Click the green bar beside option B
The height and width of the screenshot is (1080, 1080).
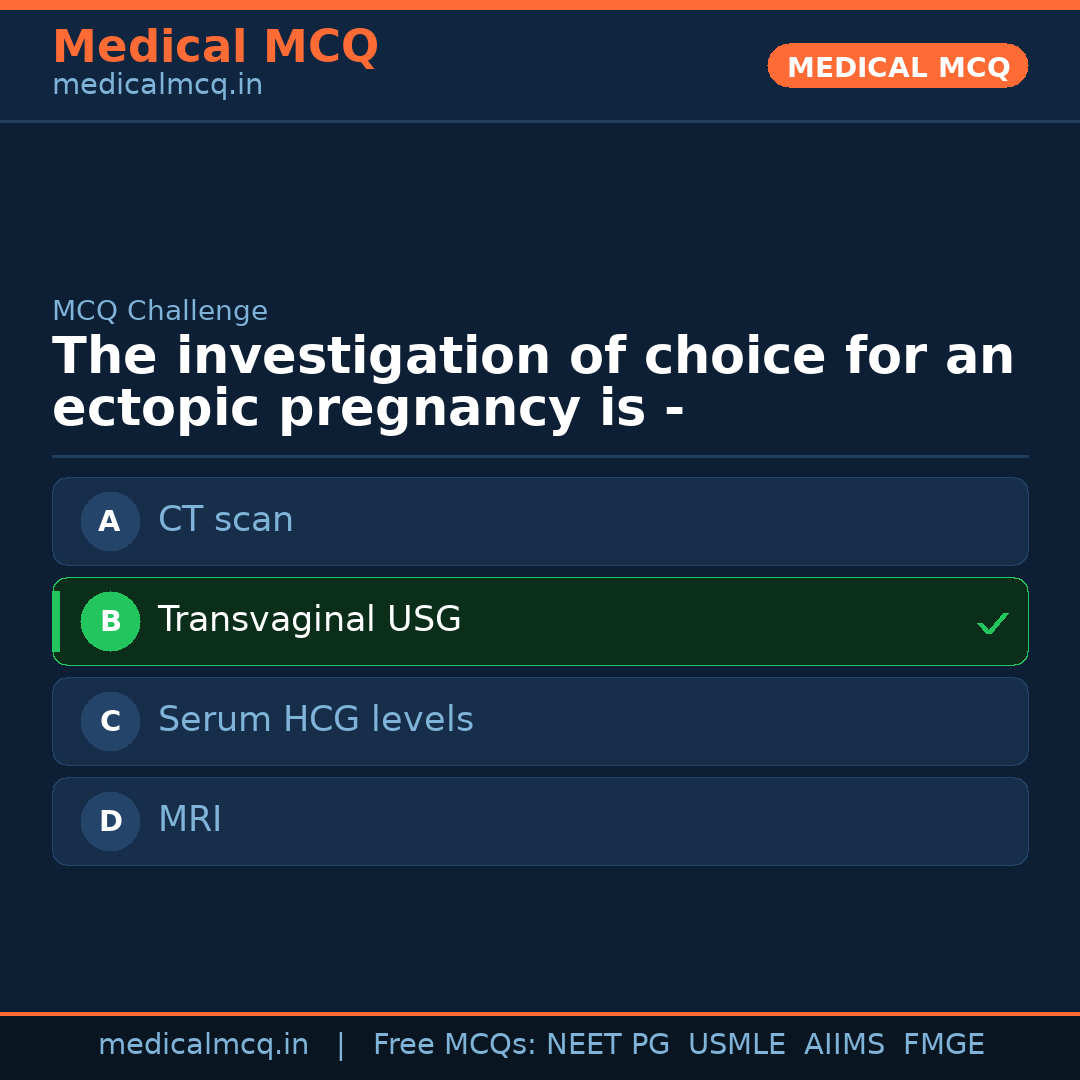coord(56,621)
